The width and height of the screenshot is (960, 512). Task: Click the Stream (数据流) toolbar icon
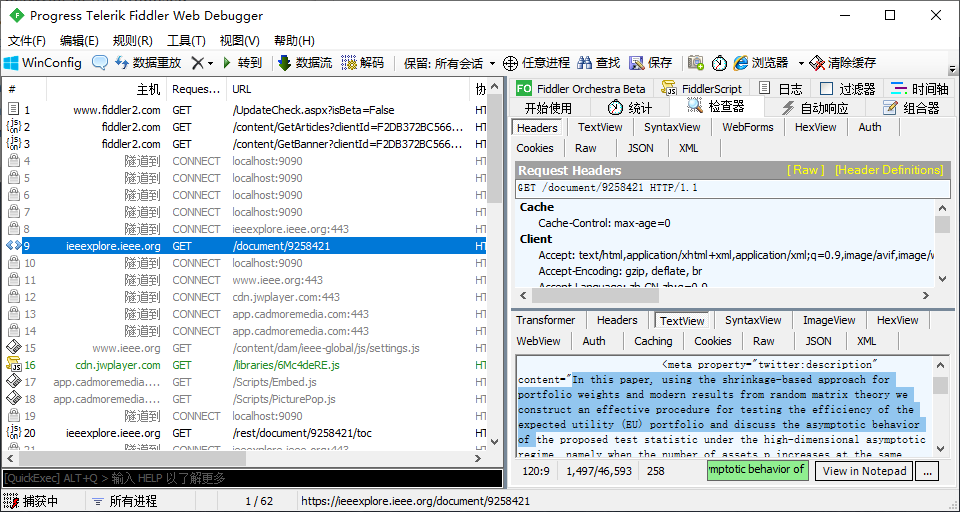285,62
